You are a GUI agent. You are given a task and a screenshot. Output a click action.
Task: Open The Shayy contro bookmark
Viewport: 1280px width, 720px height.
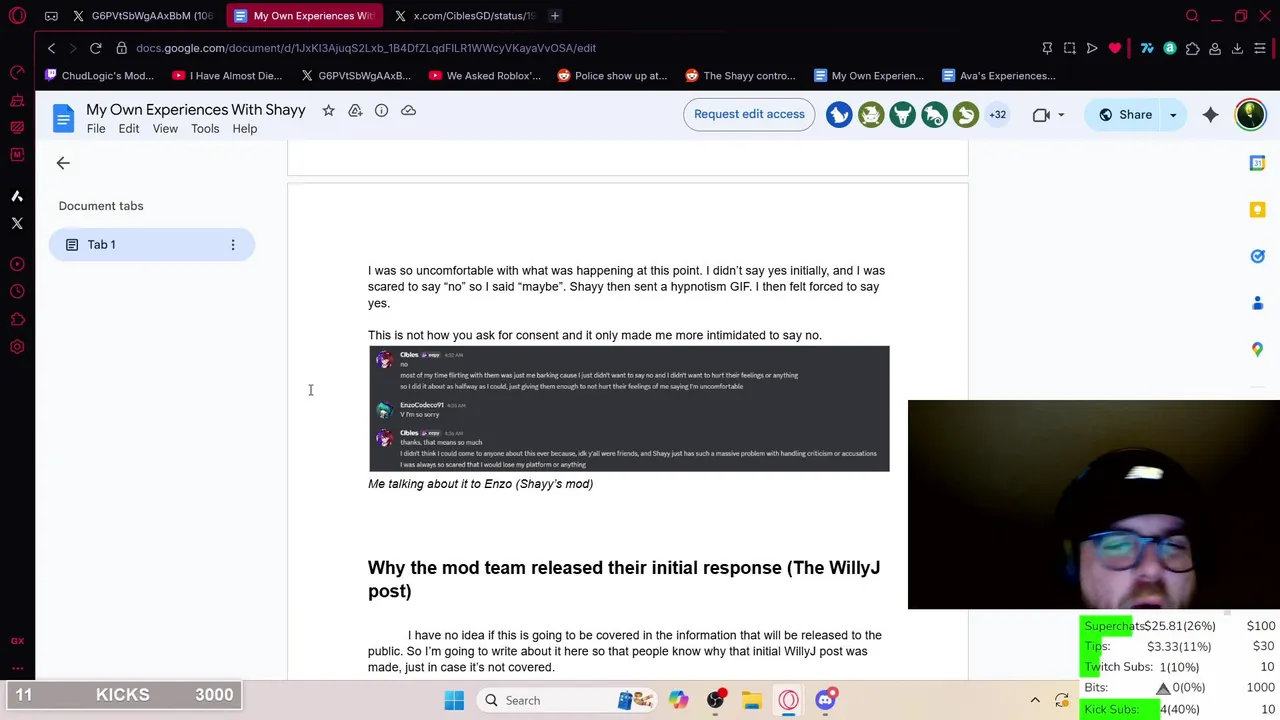(x=741, y=76)
